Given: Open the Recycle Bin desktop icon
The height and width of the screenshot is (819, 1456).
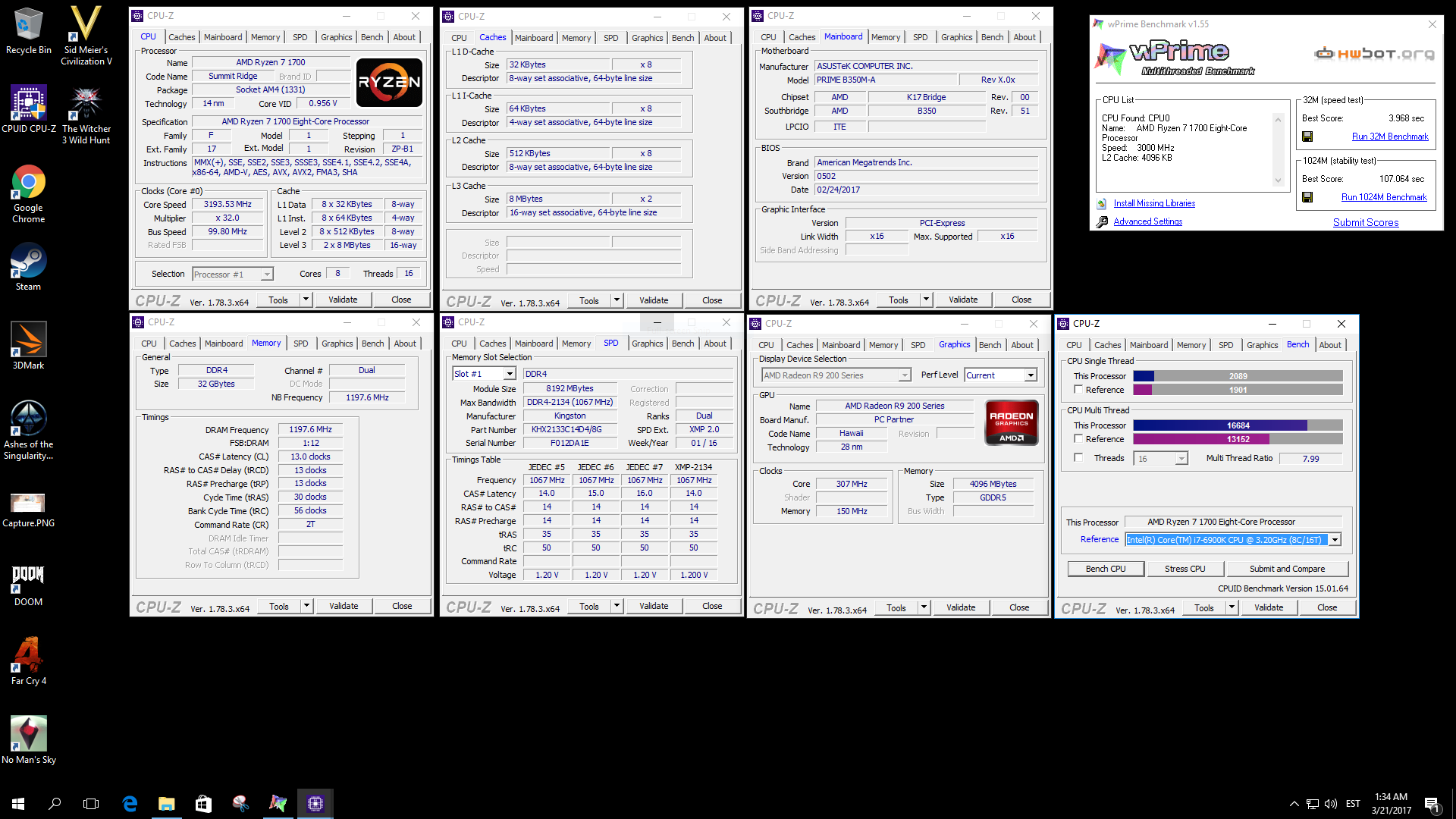Looking at the screenshot, I should 28,30.
